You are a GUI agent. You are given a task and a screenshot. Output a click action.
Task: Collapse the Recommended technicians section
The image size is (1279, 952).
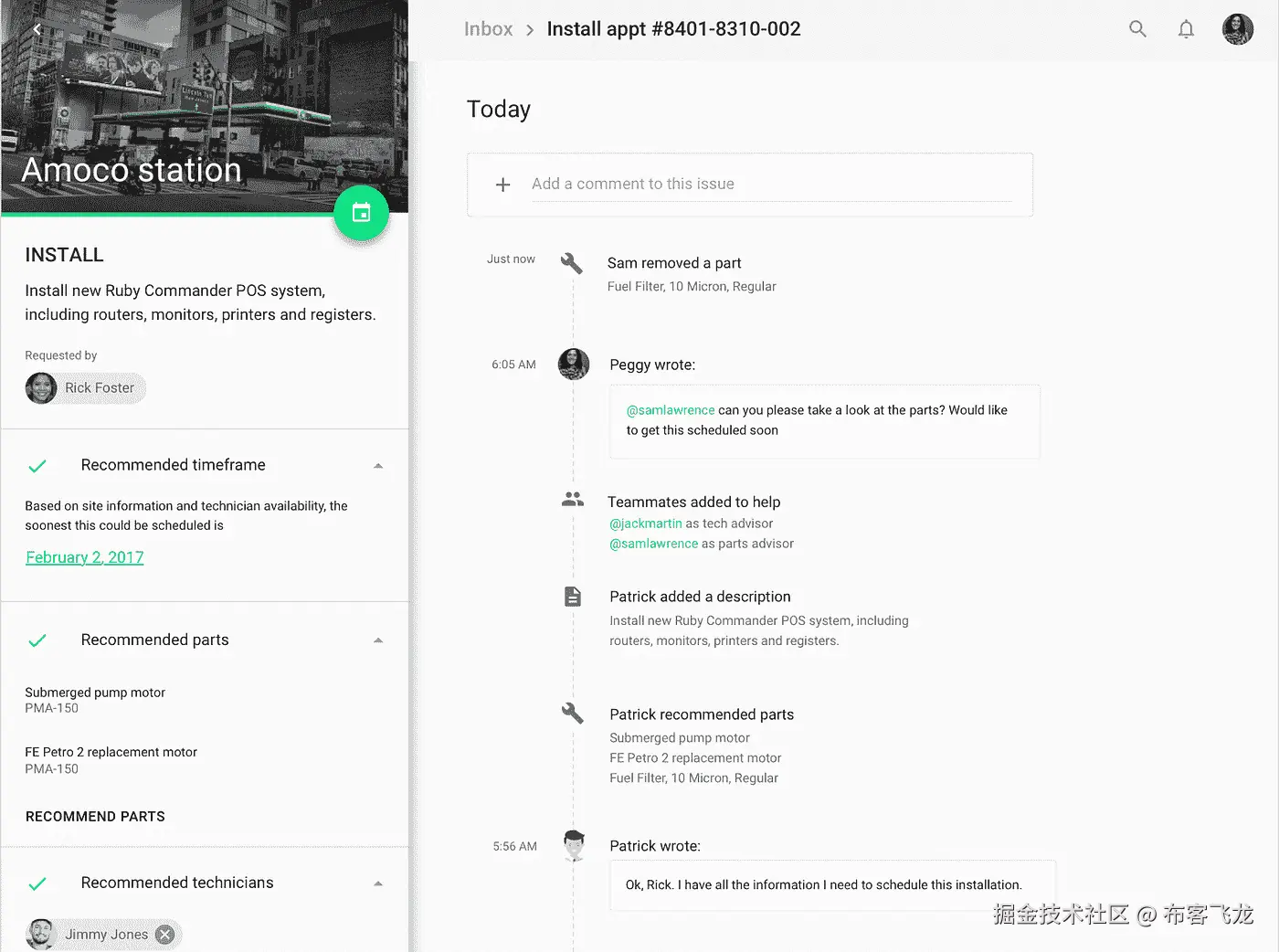(378, 883)
